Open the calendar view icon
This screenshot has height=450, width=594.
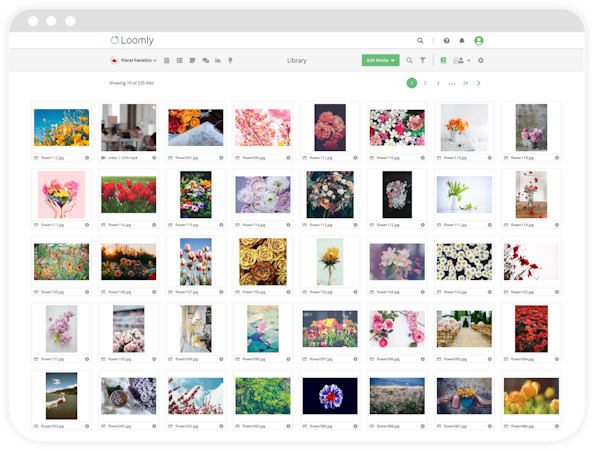pos(167,60)
